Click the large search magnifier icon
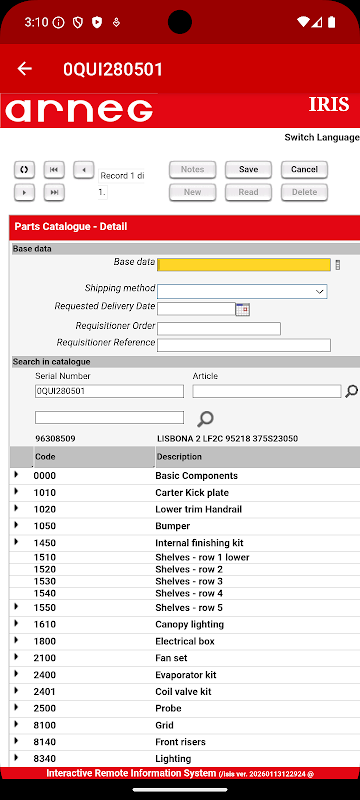This screenshot has width=360, height=800. (205, 419)
